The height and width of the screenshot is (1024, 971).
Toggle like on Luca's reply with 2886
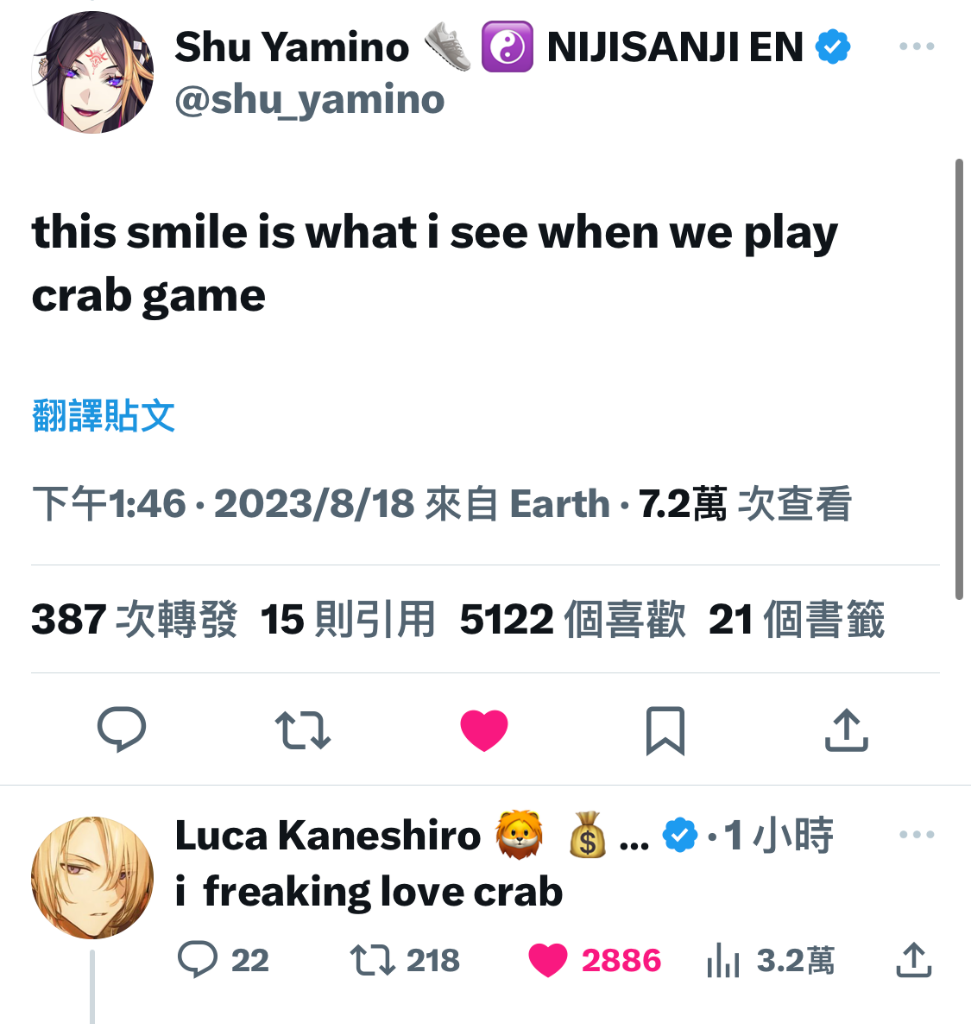[x=594, y=961]
